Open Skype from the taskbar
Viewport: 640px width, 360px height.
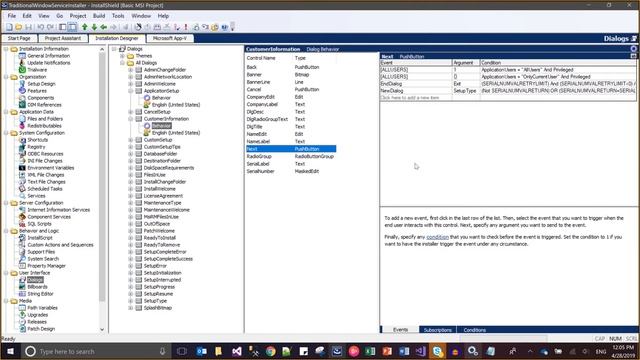(438, 351)
